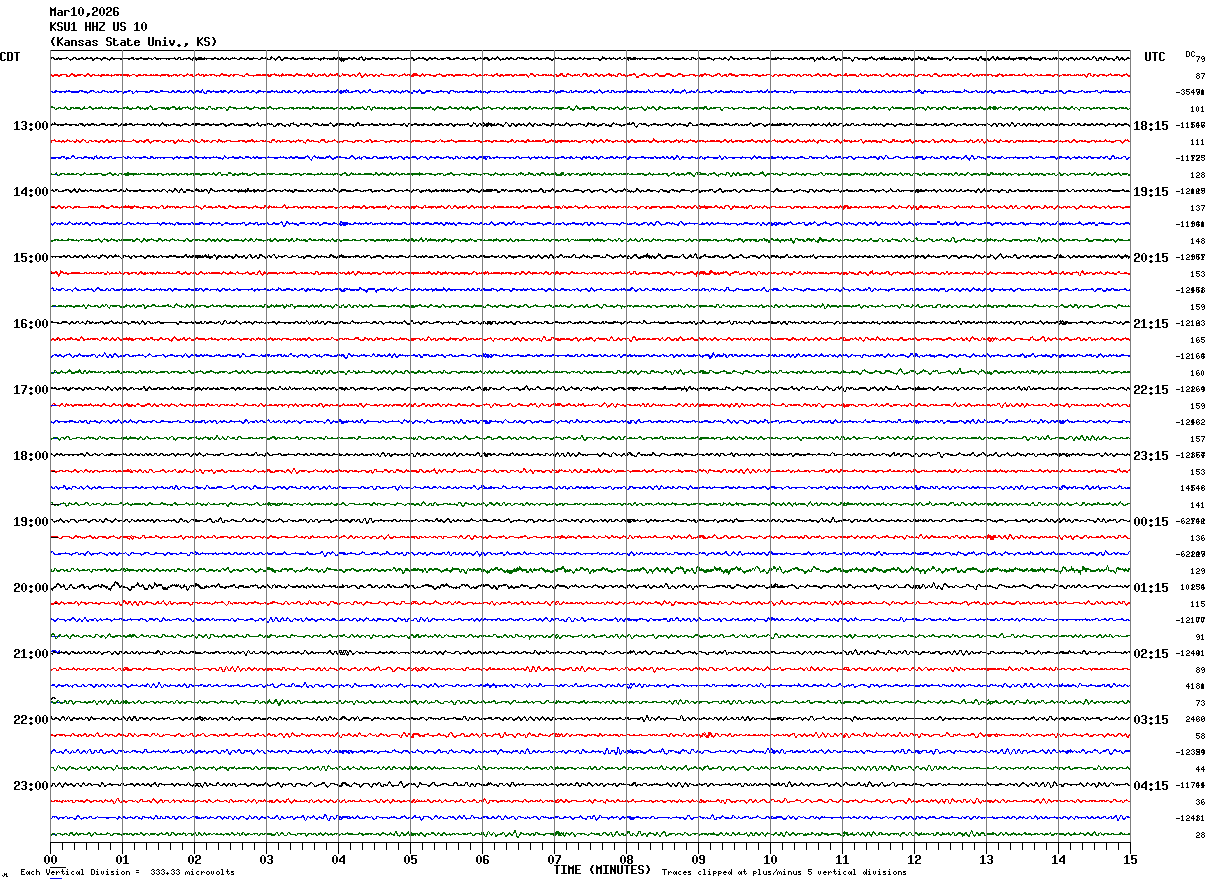The width and height of the screenshot is (1210, 886).
Task: Select the CDT timezone label
Action: (10, 57)
